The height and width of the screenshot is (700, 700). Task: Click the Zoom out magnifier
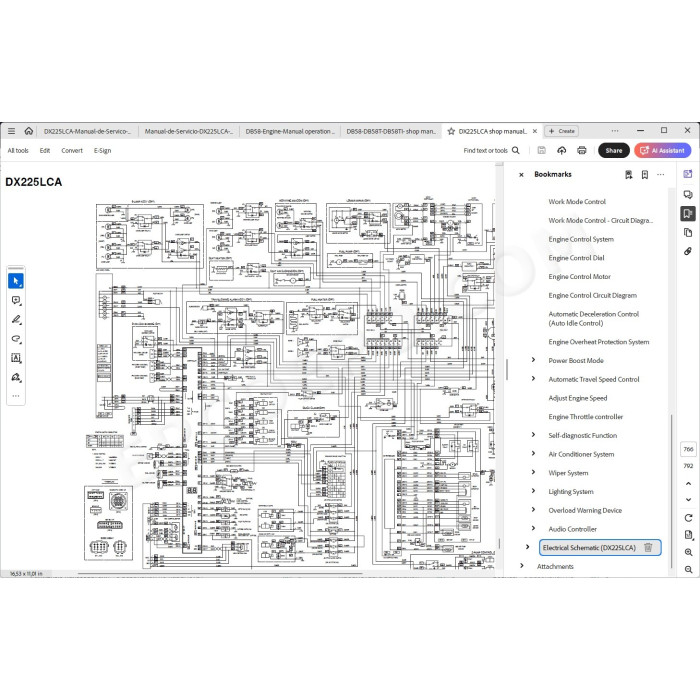[688, 569]
